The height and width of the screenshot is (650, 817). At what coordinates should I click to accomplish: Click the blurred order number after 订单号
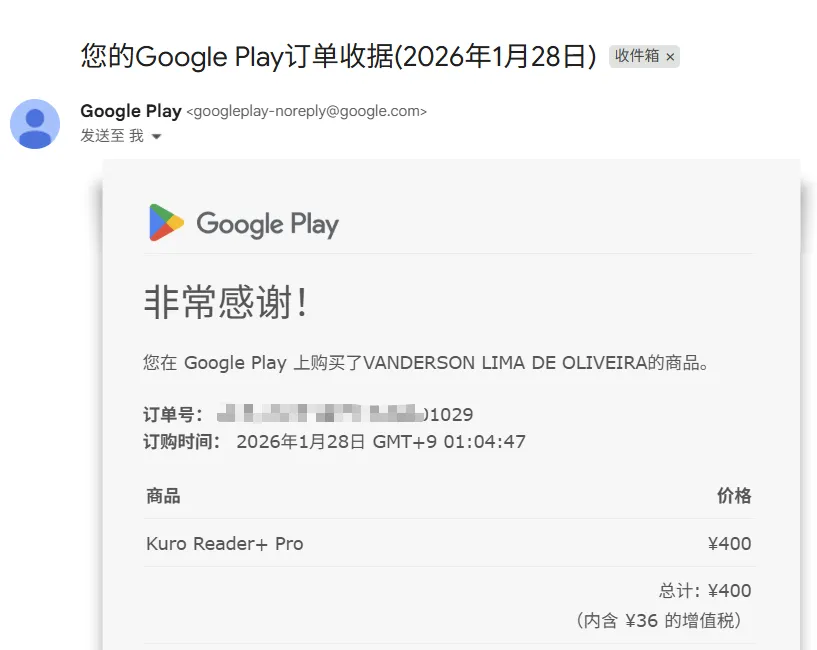pyautogui.click(x=345, y=414)
